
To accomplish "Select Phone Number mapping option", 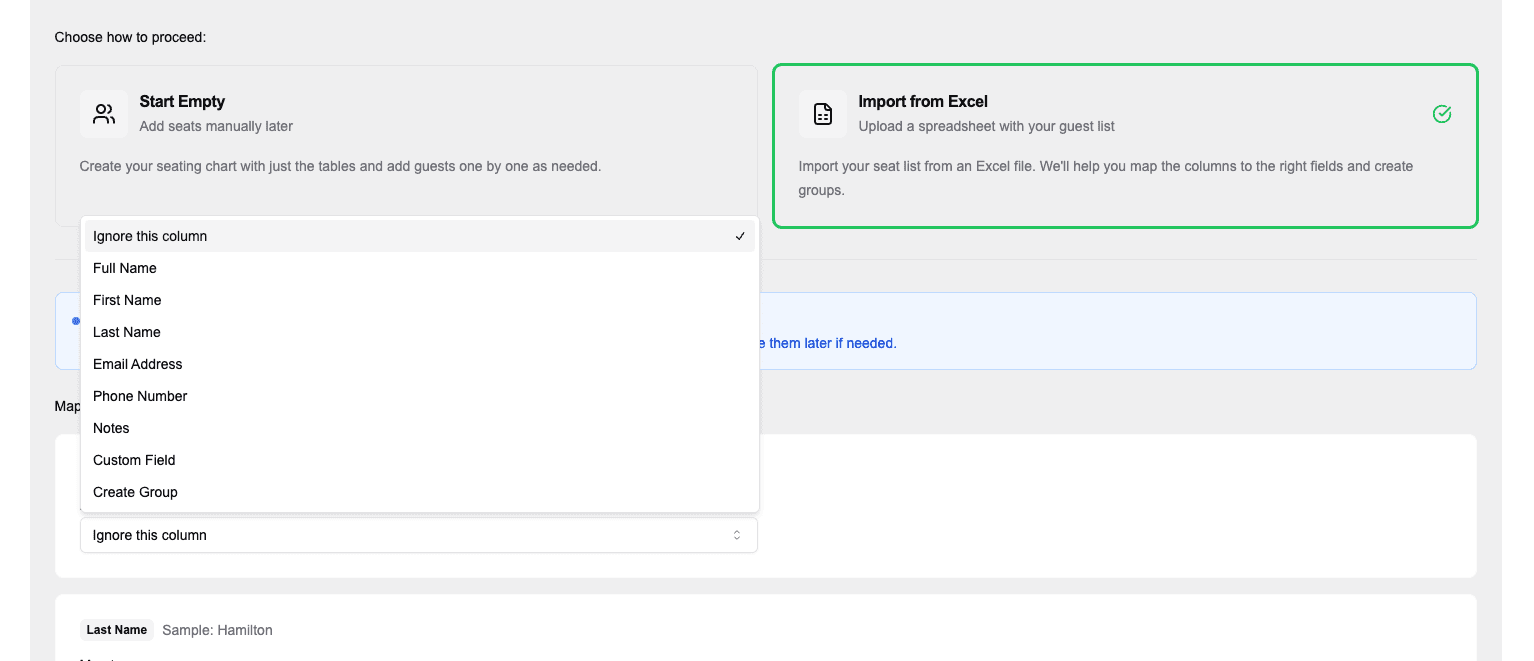I will pos(140,396).
